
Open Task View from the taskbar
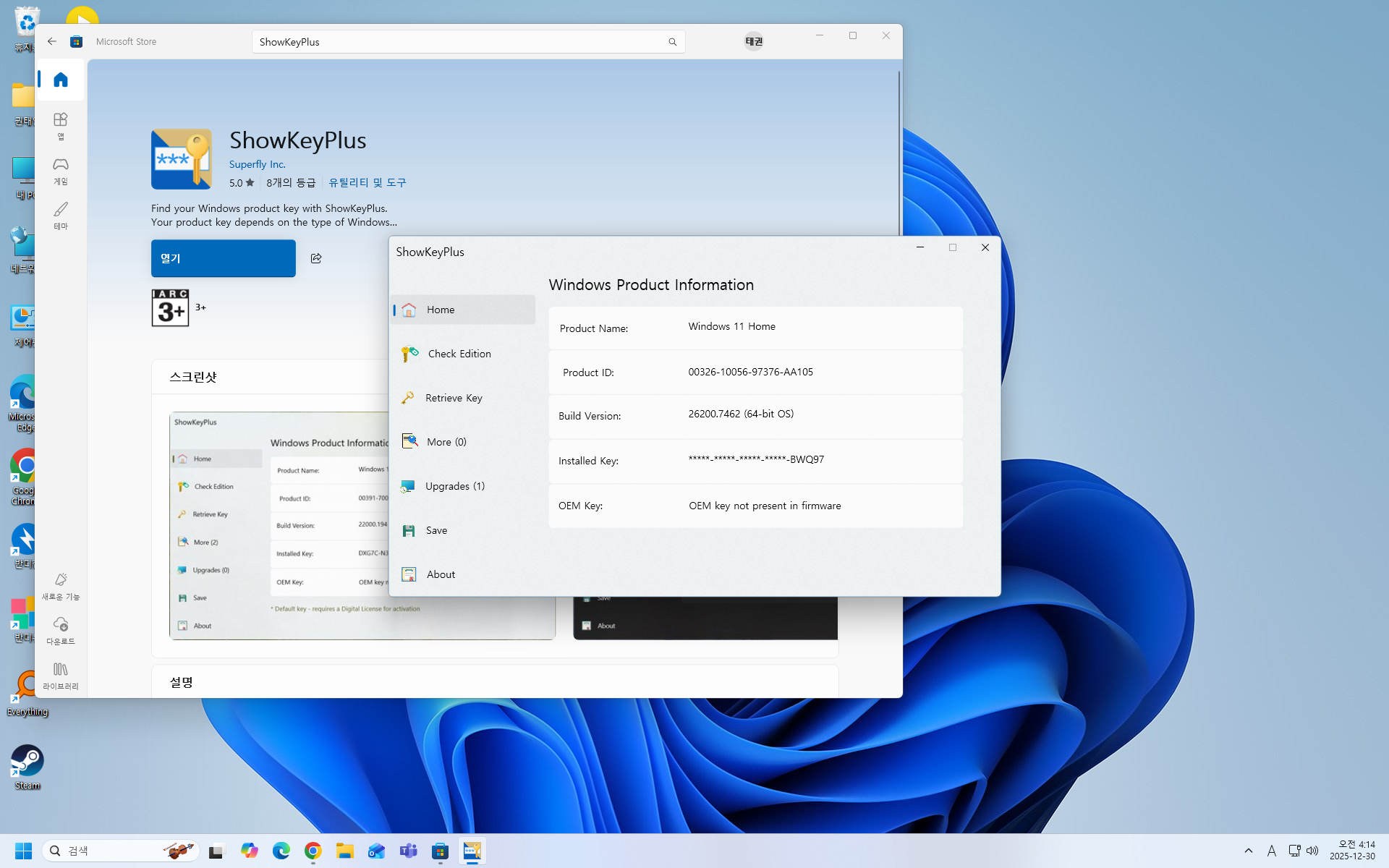216,851
